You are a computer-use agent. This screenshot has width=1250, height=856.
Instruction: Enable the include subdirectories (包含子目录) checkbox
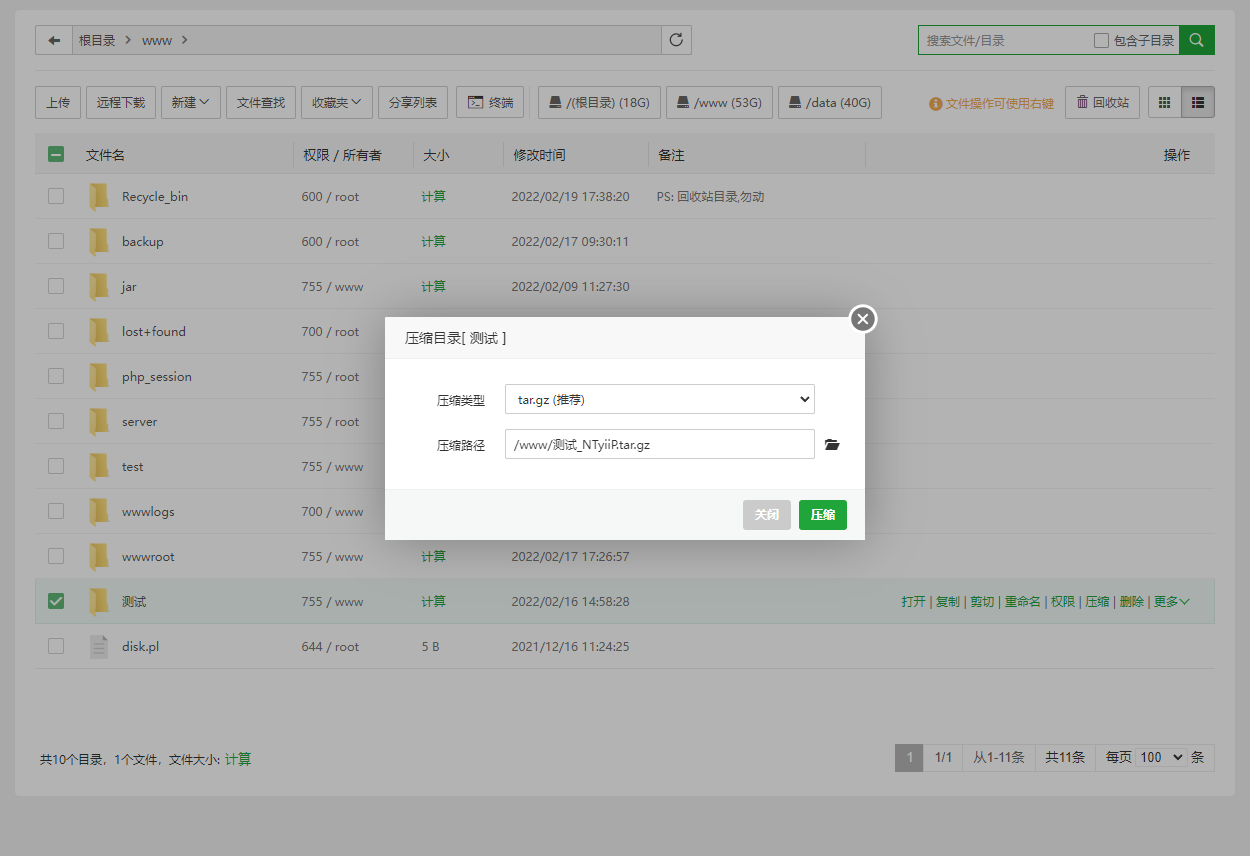pos(1101,41)
